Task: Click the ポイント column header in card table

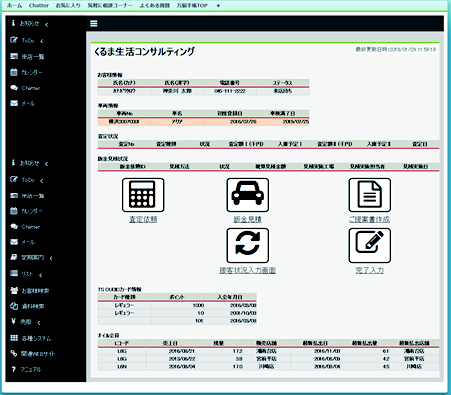Action: click(x=177, y=297)
